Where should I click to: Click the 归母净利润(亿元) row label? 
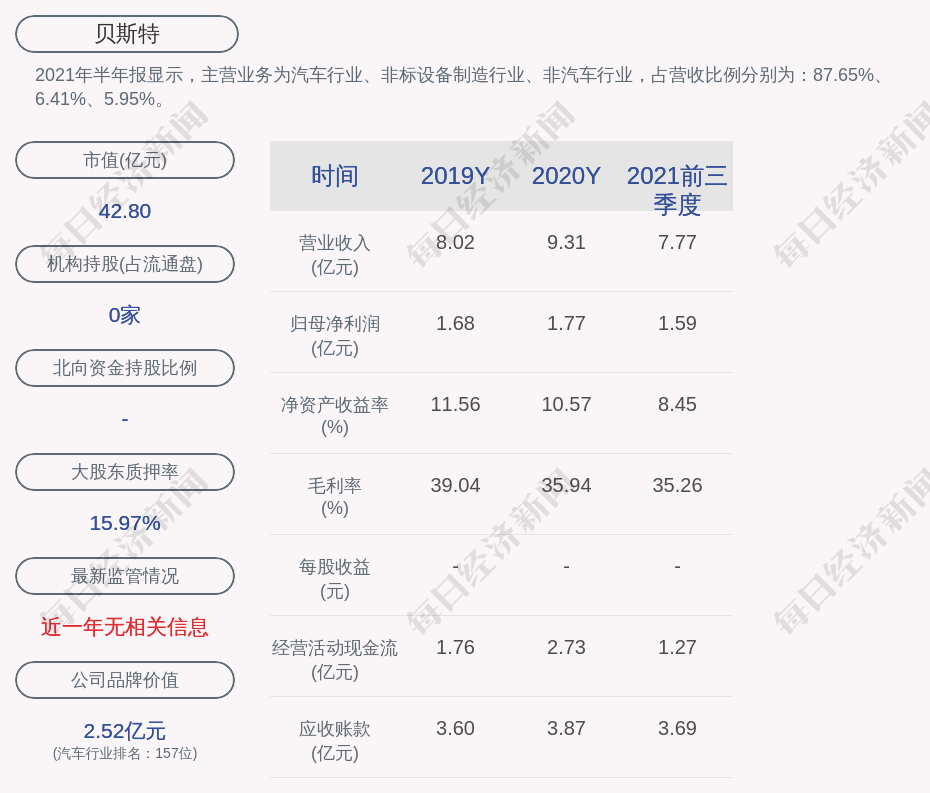(335, 336)
